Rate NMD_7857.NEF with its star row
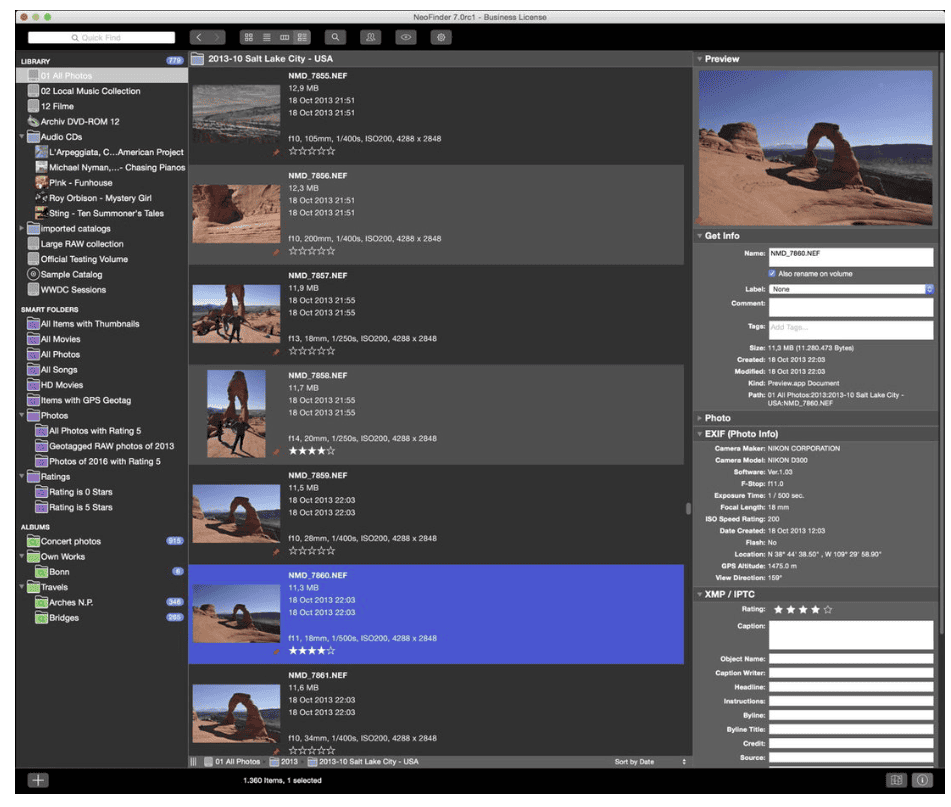The width and height of the screenshot is (951, 807). 312,351
